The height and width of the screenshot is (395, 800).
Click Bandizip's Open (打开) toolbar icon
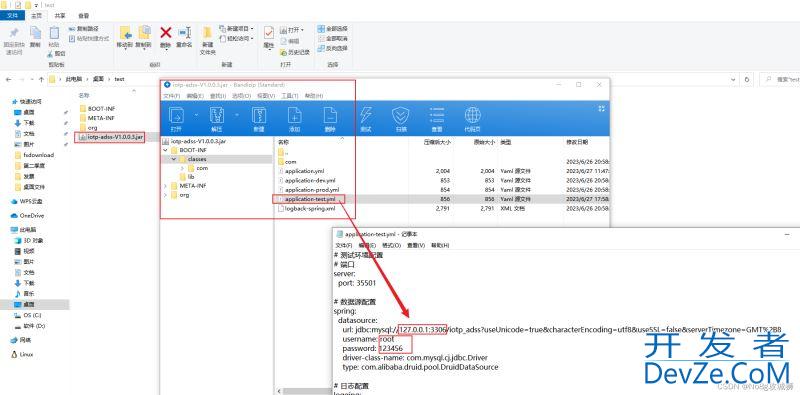[x=176, y=116]
